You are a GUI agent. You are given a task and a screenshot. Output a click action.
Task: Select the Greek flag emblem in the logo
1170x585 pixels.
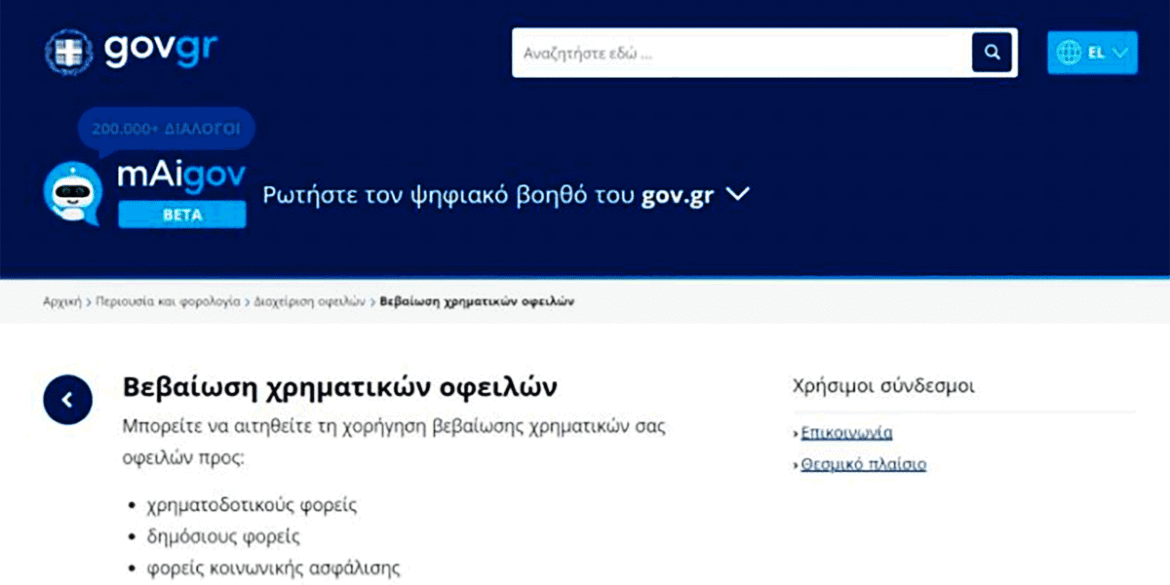pos(67,53)
